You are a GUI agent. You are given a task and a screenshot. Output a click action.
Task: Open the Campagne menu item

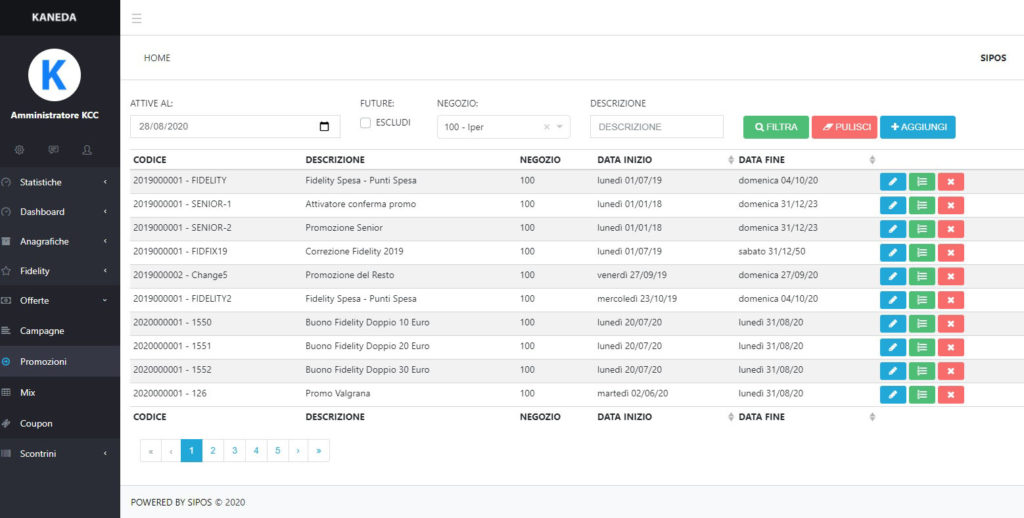pos(42,330)
